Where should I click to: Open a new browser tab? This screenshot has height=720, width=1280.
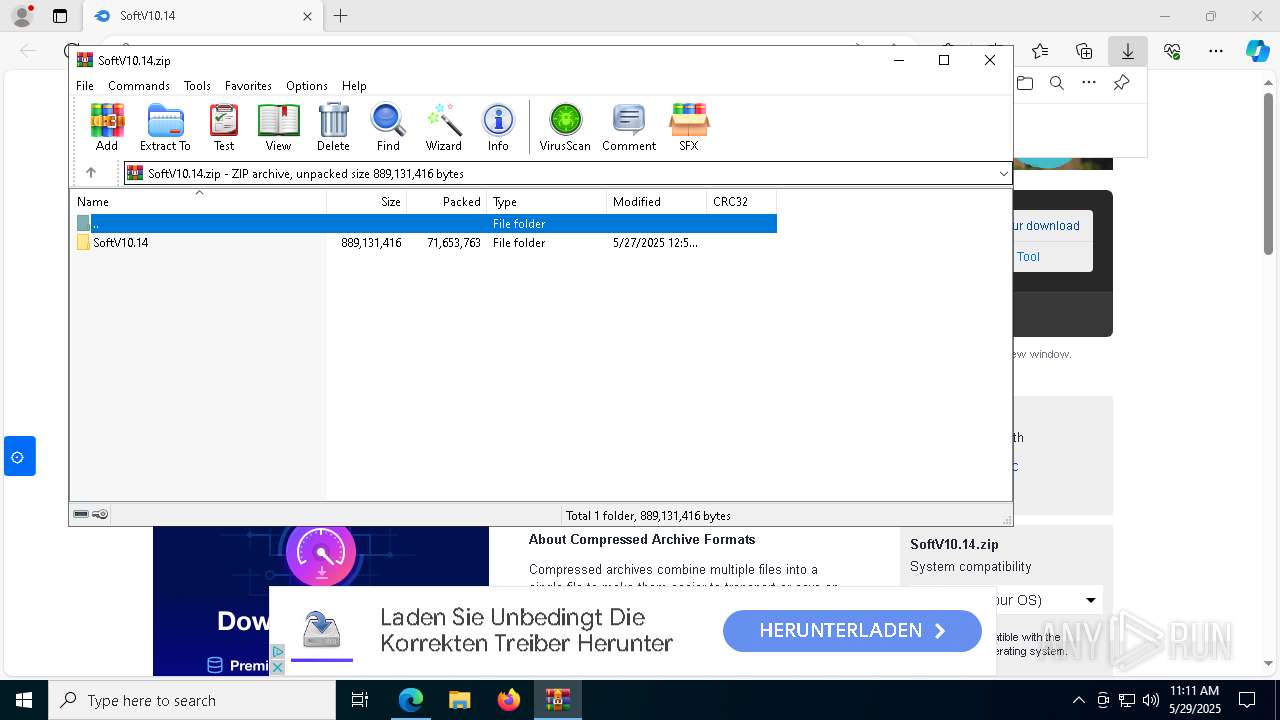click(341, 16)
